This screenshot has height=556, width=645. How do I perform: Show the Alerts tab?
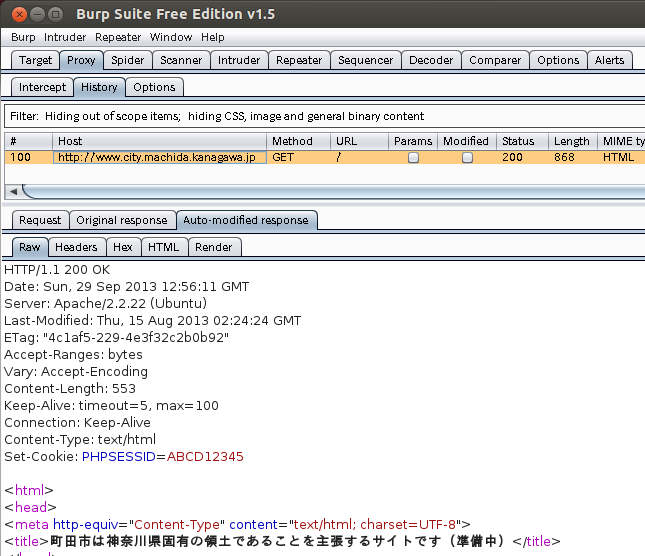click(x=610, y=60)
